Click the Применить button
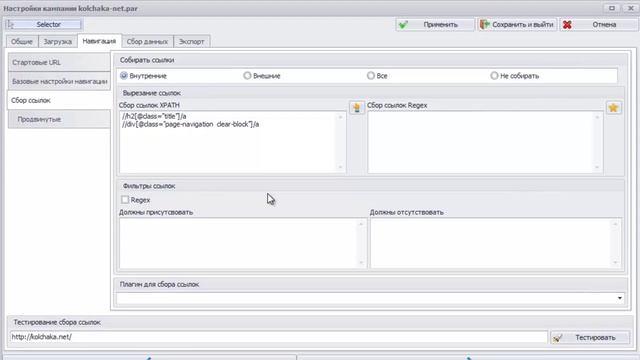The height and width of the screenshot is (360, 640). tap(435, 24)
